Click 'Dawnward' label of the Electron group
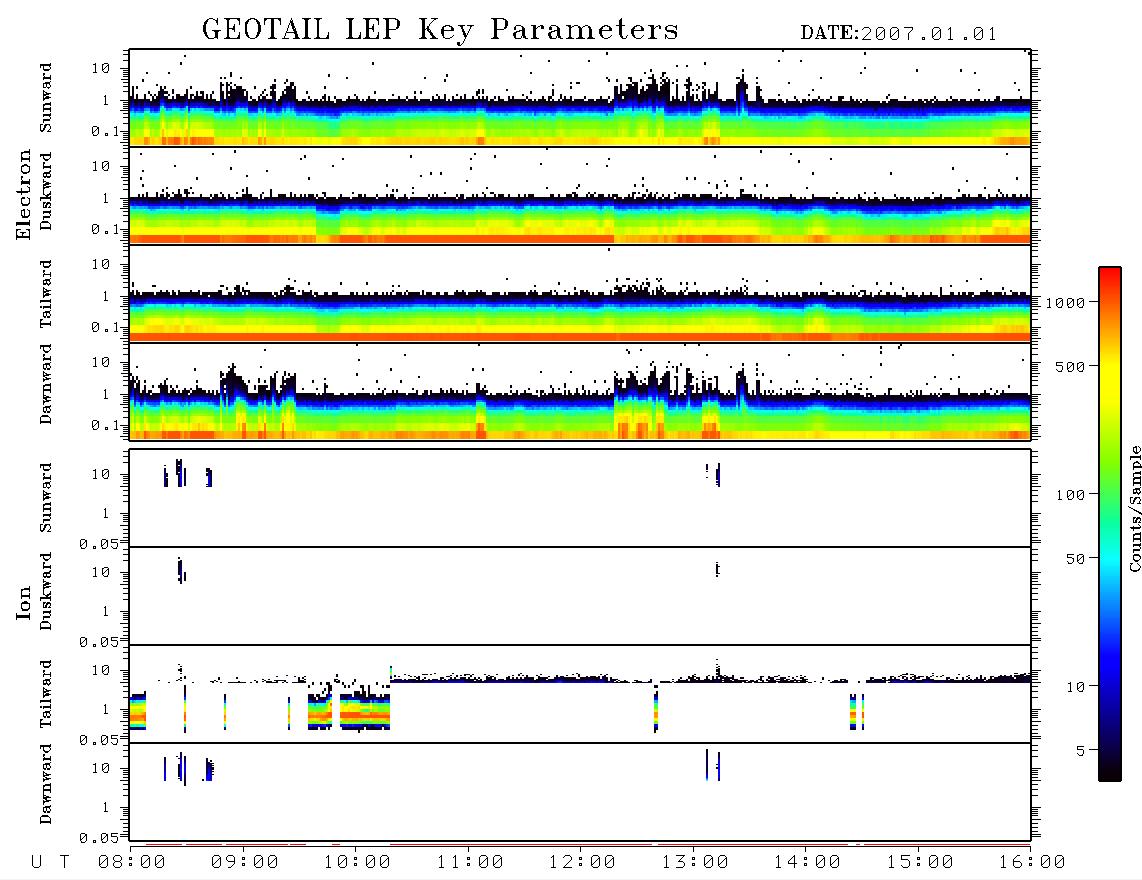This screenshot has width=1142, height=880. (46, 384)
